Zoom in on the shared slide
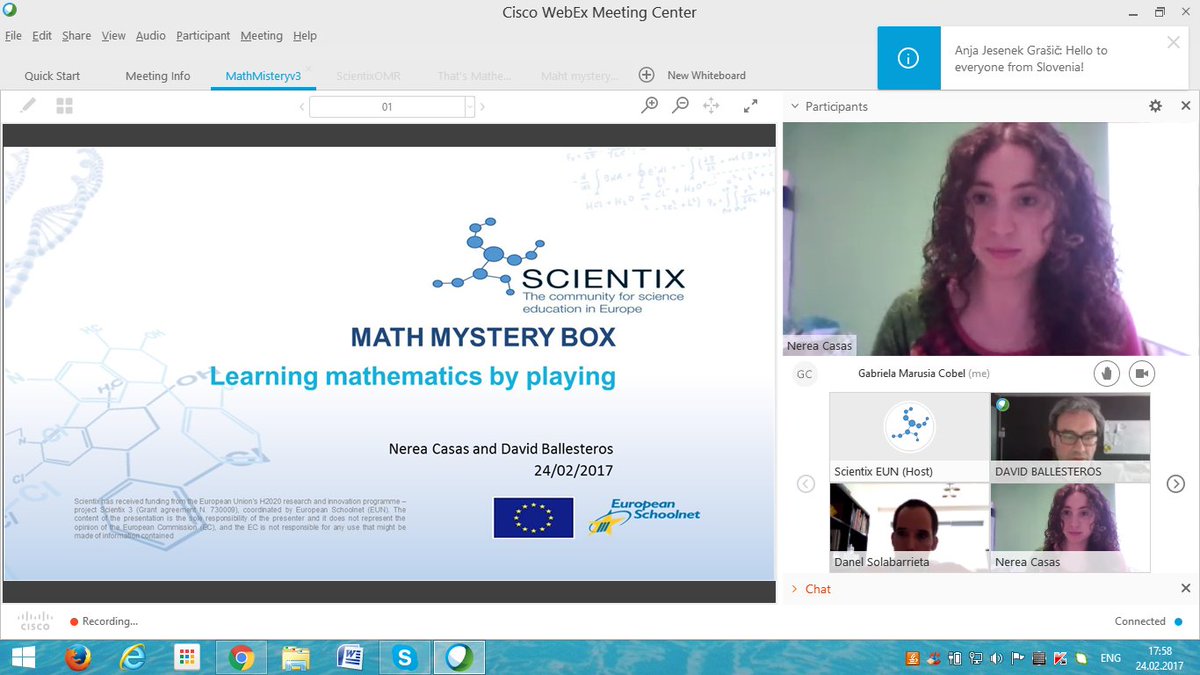Image resolution: width=1200 pixels, height=675 pixels. coord(650,105)
